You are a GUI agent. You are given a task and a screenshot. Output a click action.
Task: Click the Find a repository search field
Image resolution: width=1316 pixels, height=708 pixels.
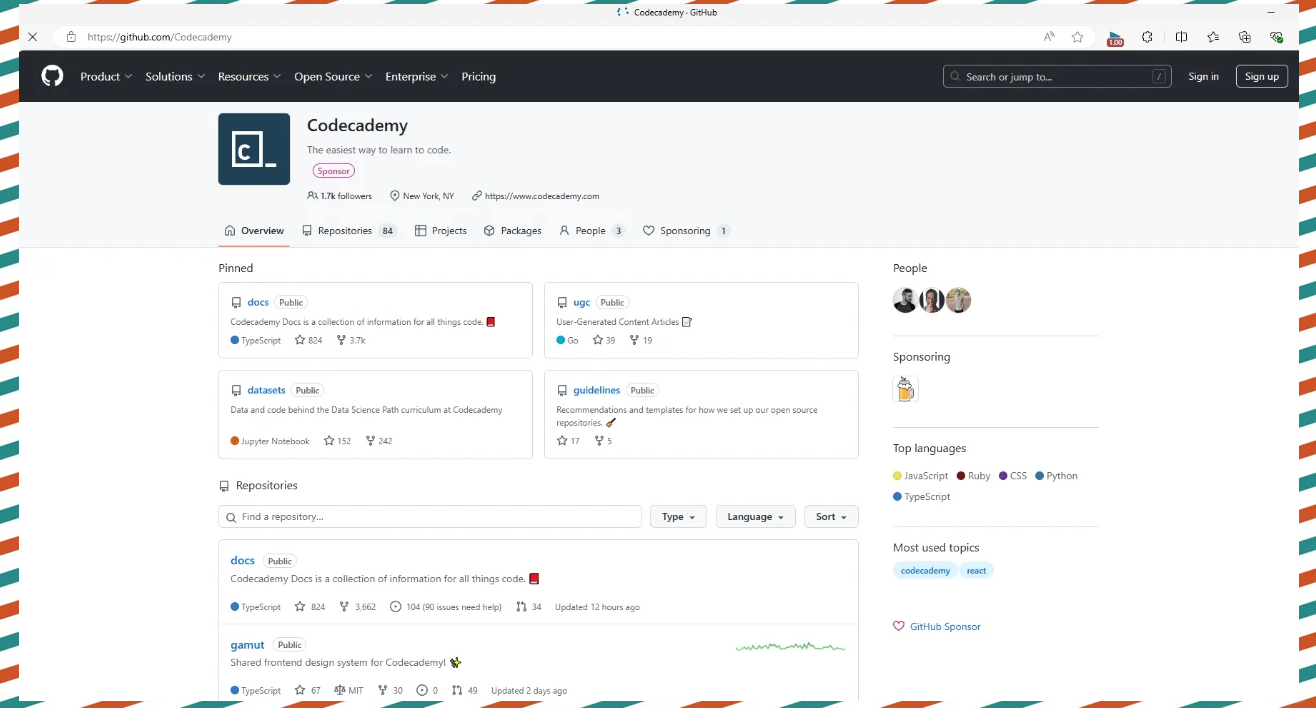(x=430, y=517)
